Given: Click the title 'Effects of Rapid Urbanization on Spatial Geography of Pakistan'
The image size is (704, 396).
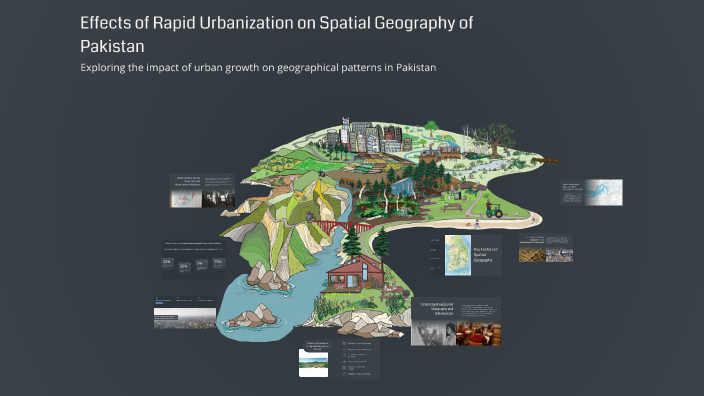Looking at the screenshot, I should (x=277, y=34).
